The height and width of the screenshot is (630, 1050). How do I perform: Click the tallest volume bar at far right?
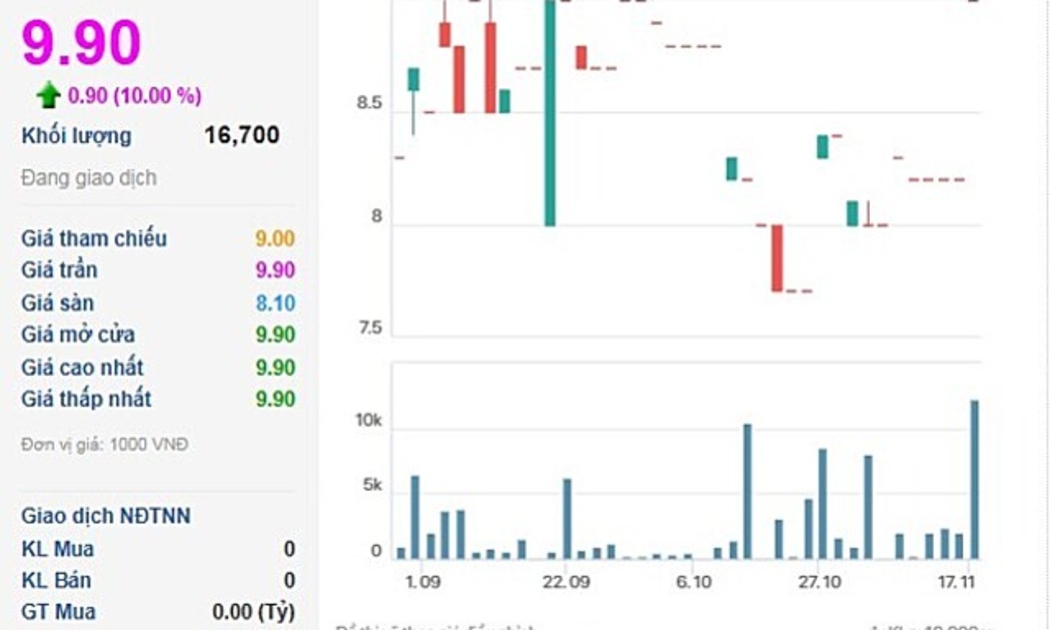[974, 479]
